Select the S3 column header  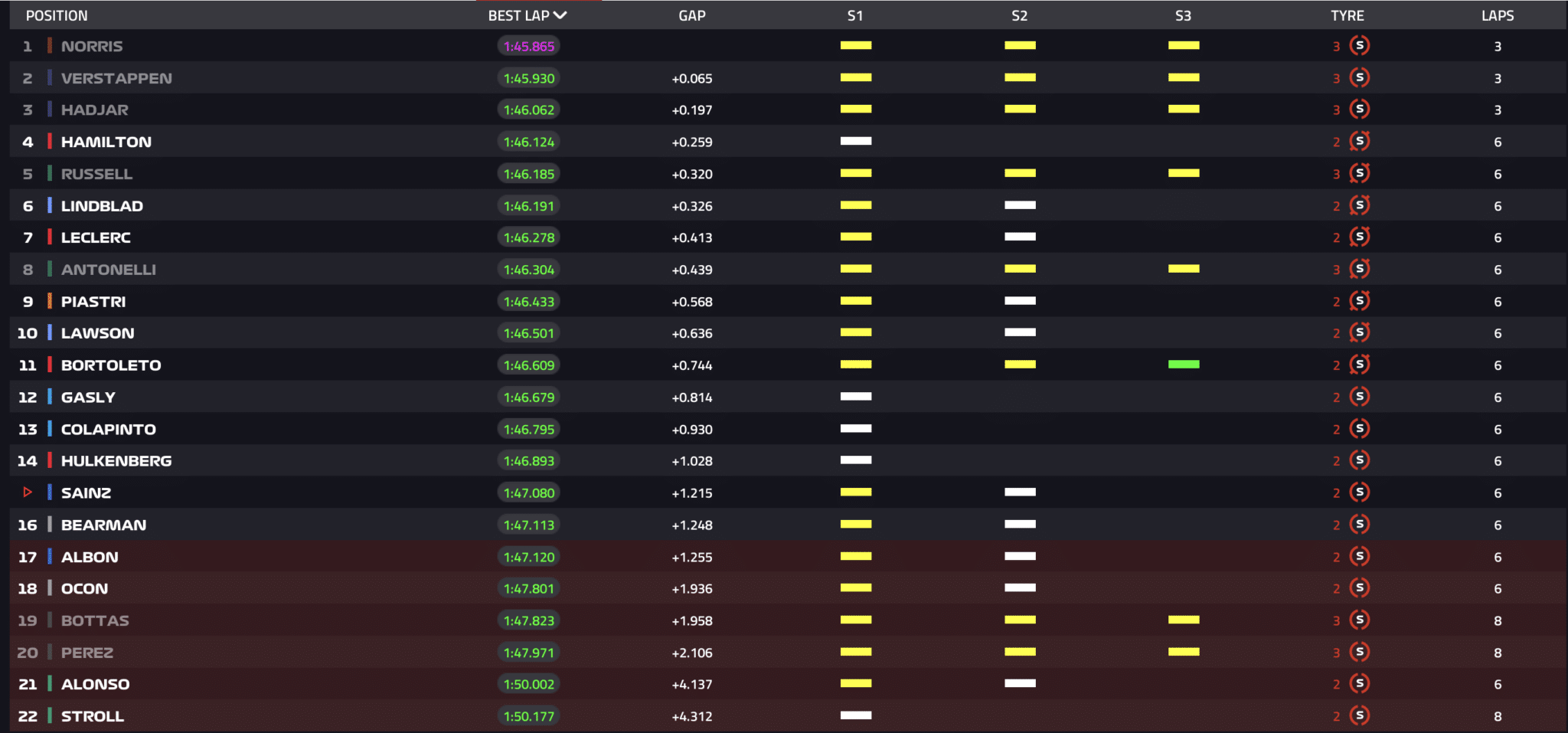click(x=1183, y=15)
